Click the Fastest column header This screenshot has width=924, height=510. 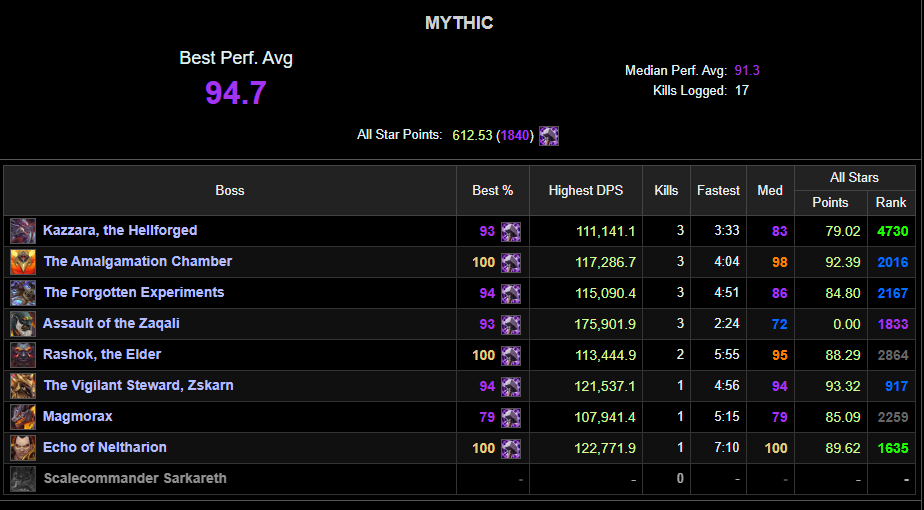[718, 190]
